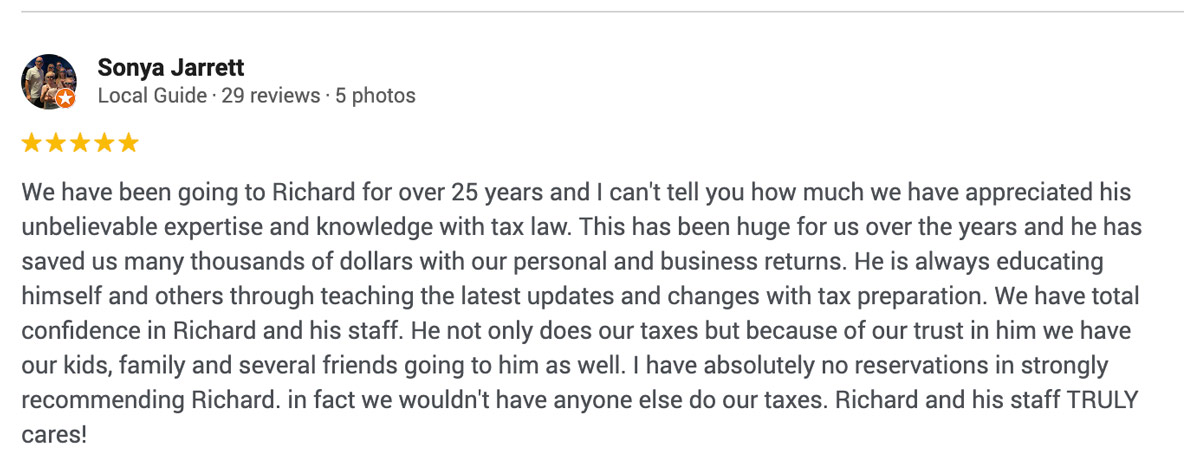This screenshot has height=457, width=1200.
Task: Click the horizontal divider above the review
Action: (x=600, y=12)
